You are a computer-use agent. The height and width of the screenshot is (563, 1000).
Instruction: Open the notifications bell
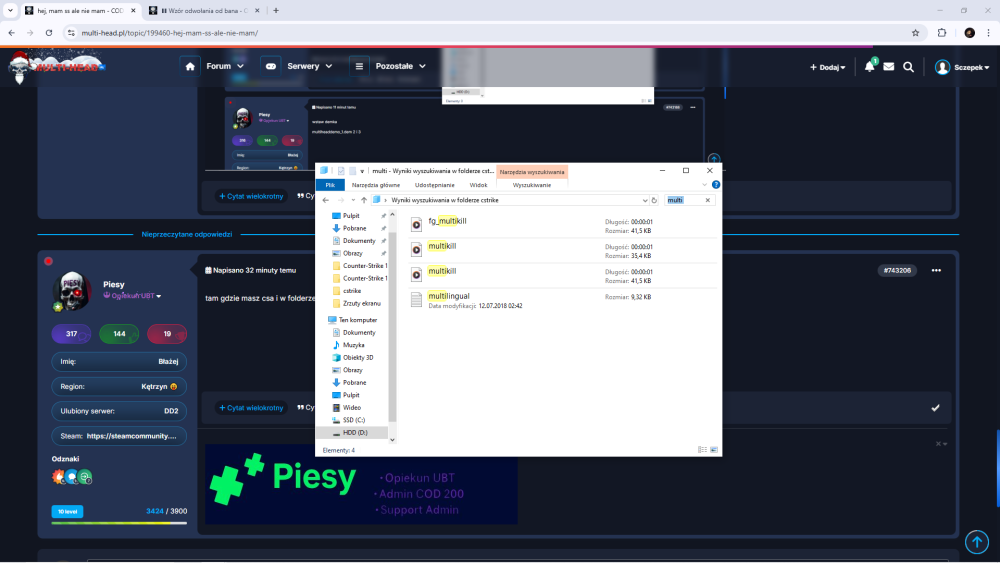click(869, 67)
